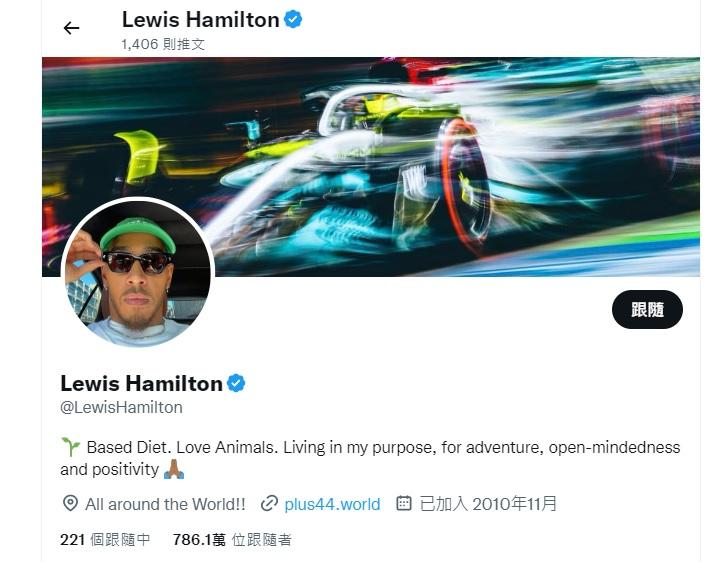Click the praying hands emoji in the bio
The height and width of the screenshot is (562, 723).
pos(174,469)
